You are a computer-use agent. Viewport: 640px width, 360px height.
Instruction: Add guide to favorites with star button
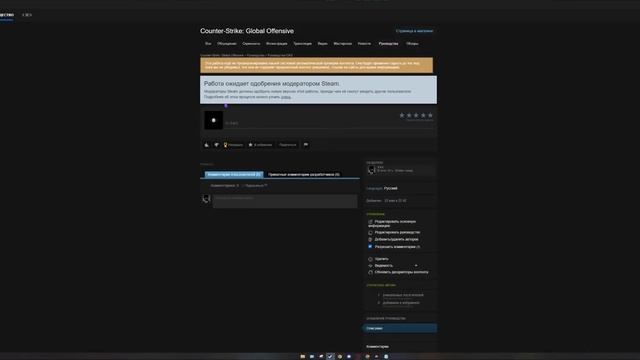260,145
